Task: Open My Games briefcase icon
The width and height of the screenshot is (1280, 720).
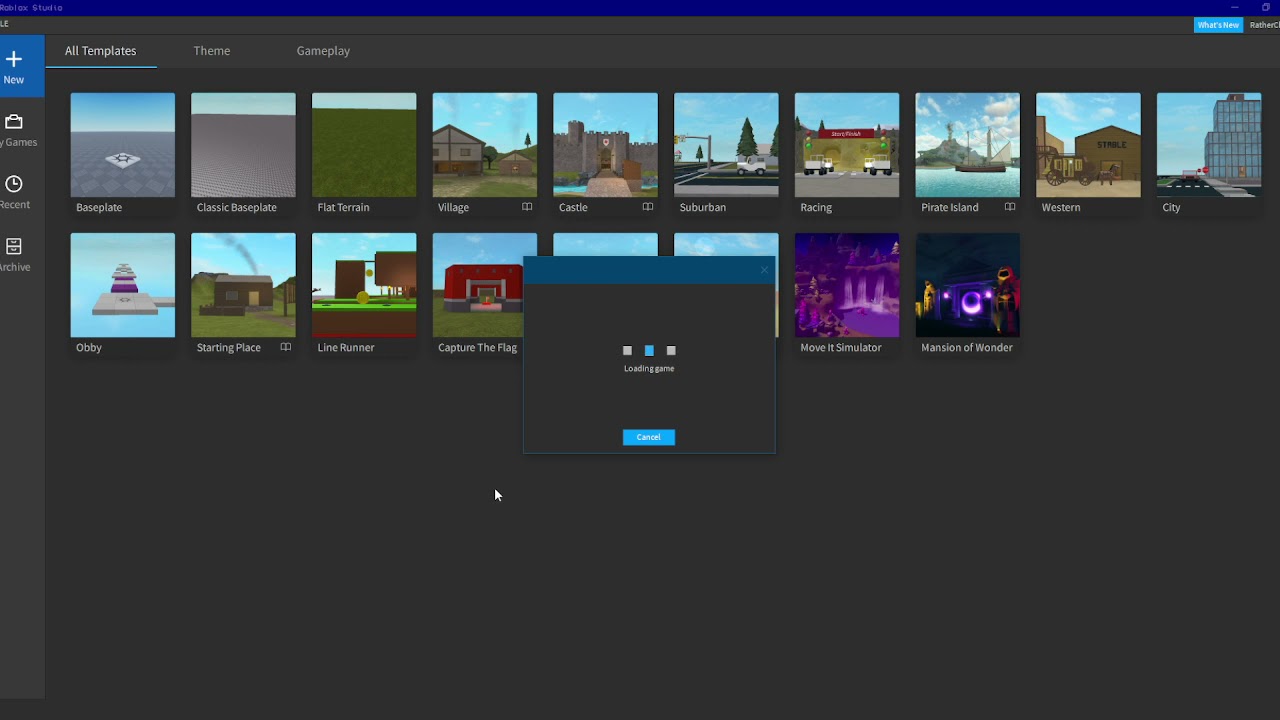Action: click(14, 122)
